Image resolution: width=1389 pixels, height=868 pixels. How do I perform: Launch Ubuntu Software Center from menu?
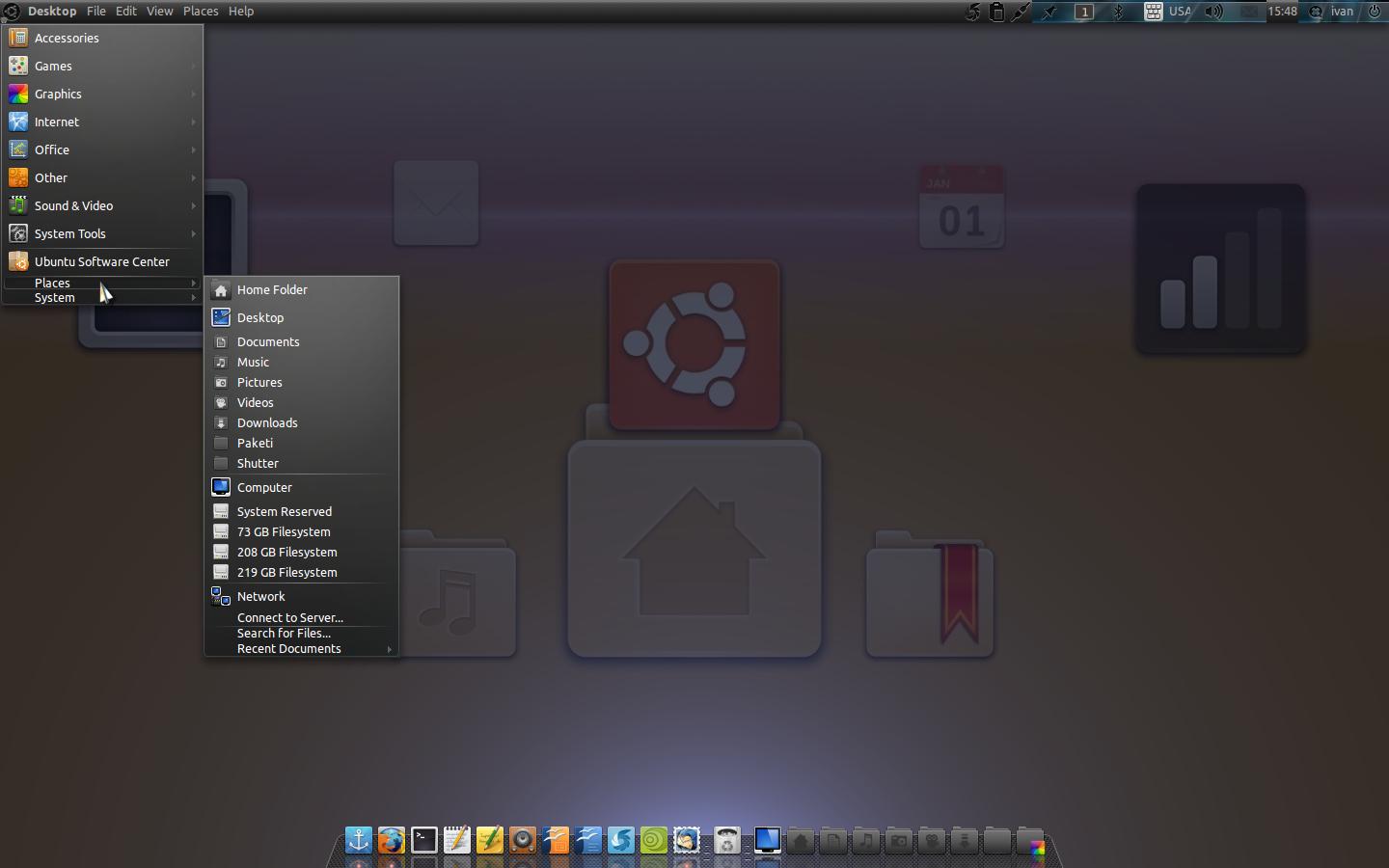(x=102, y=261)
